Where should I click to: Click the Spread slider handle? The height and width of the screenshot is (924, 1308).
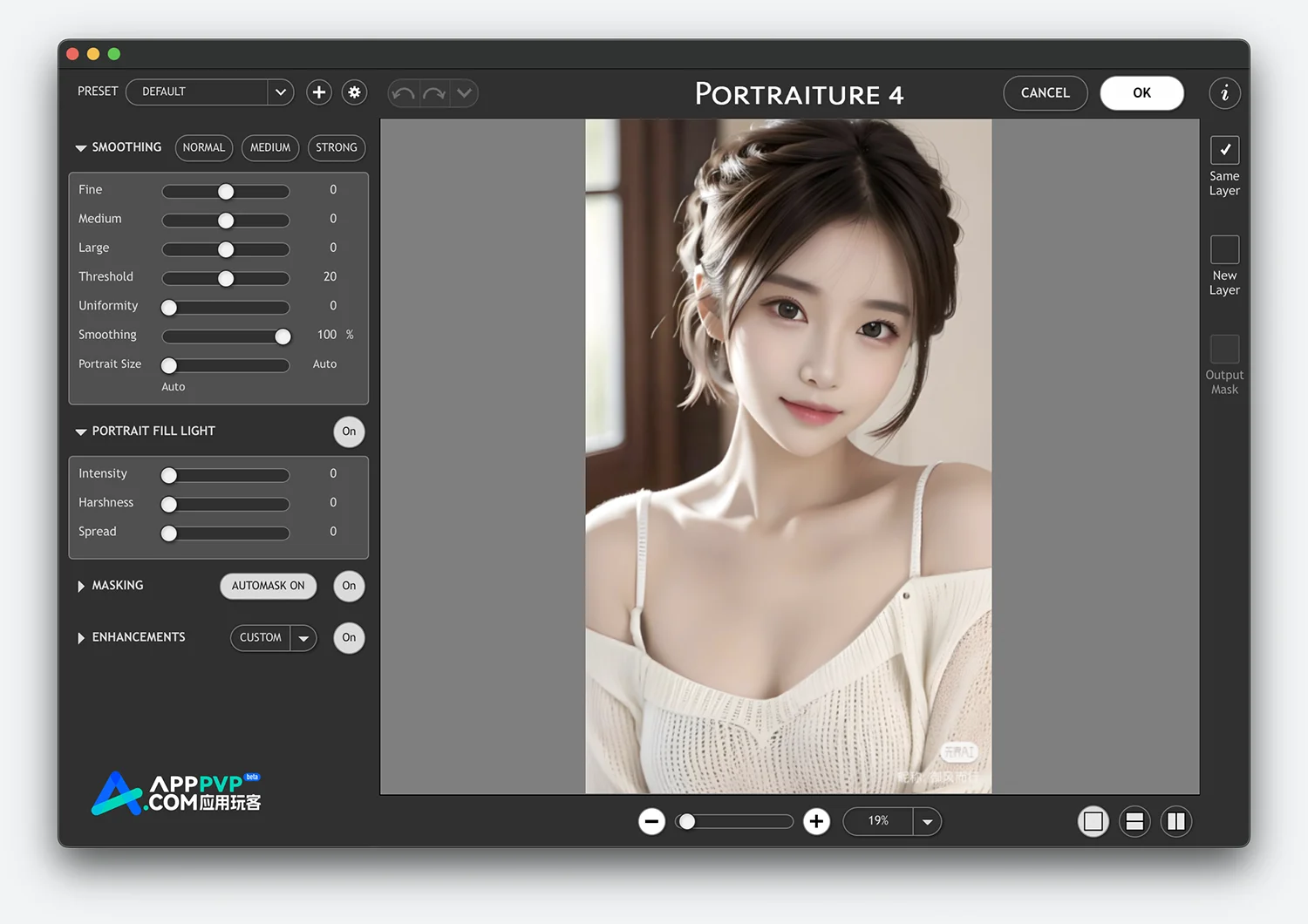169,533
